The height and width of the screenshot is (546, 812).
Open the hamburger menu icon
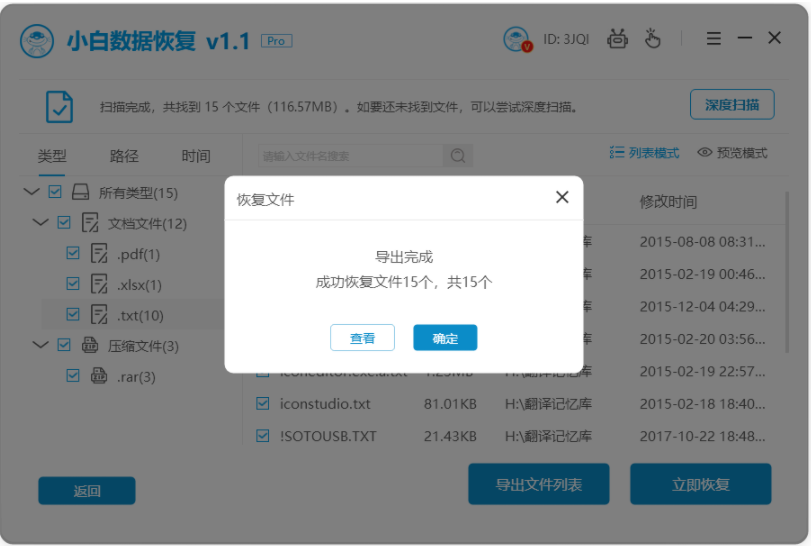pyautogui.click(x=714, y=38)
